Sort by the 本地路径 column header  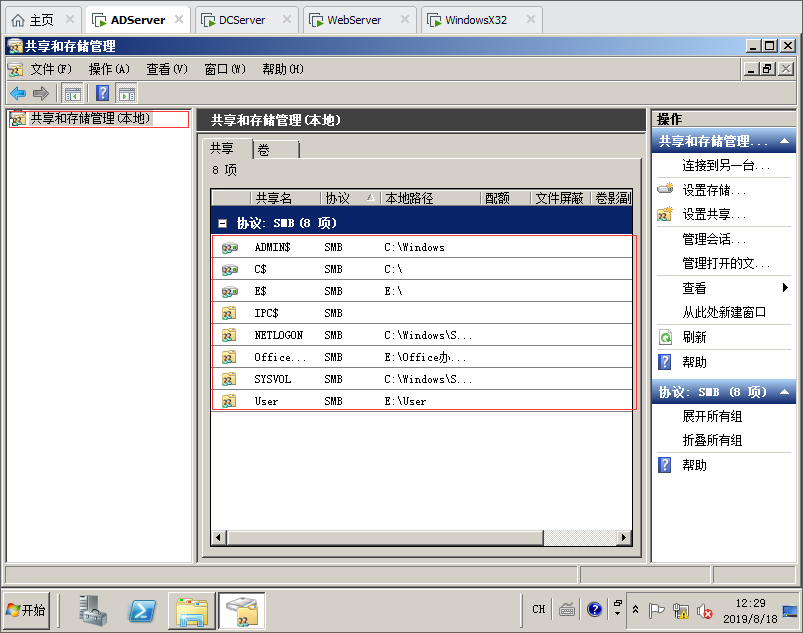[430, 198]
